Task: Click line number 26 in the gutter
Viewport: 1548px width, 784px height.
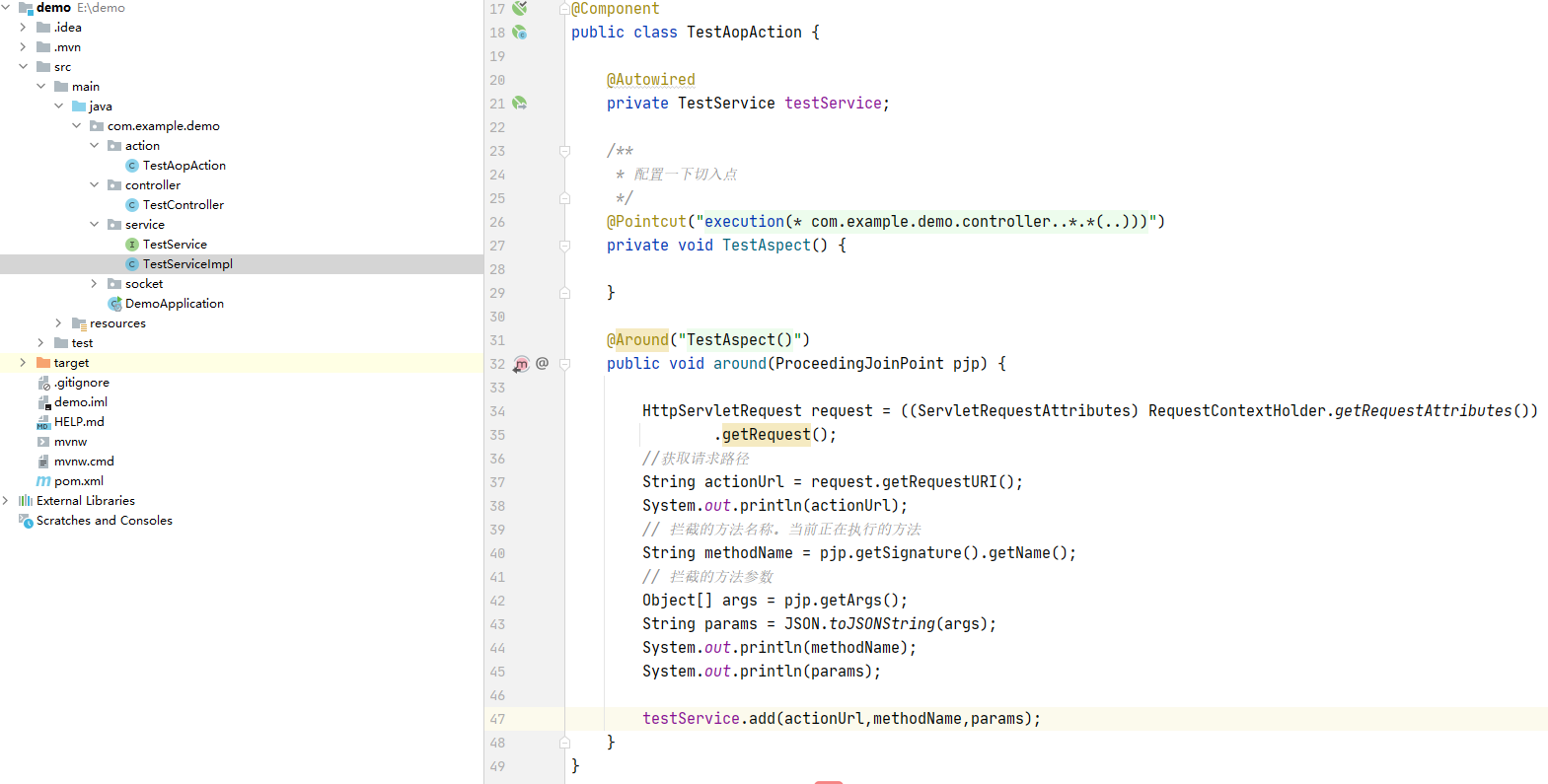Action: click(497, 222)
